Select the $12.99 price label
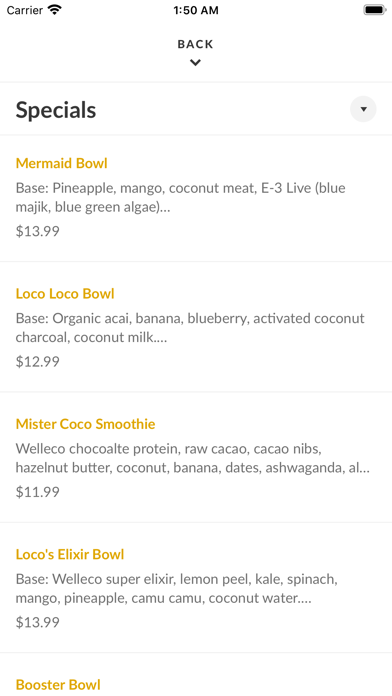This screenshot has height=696, width=392. (38, 362)
